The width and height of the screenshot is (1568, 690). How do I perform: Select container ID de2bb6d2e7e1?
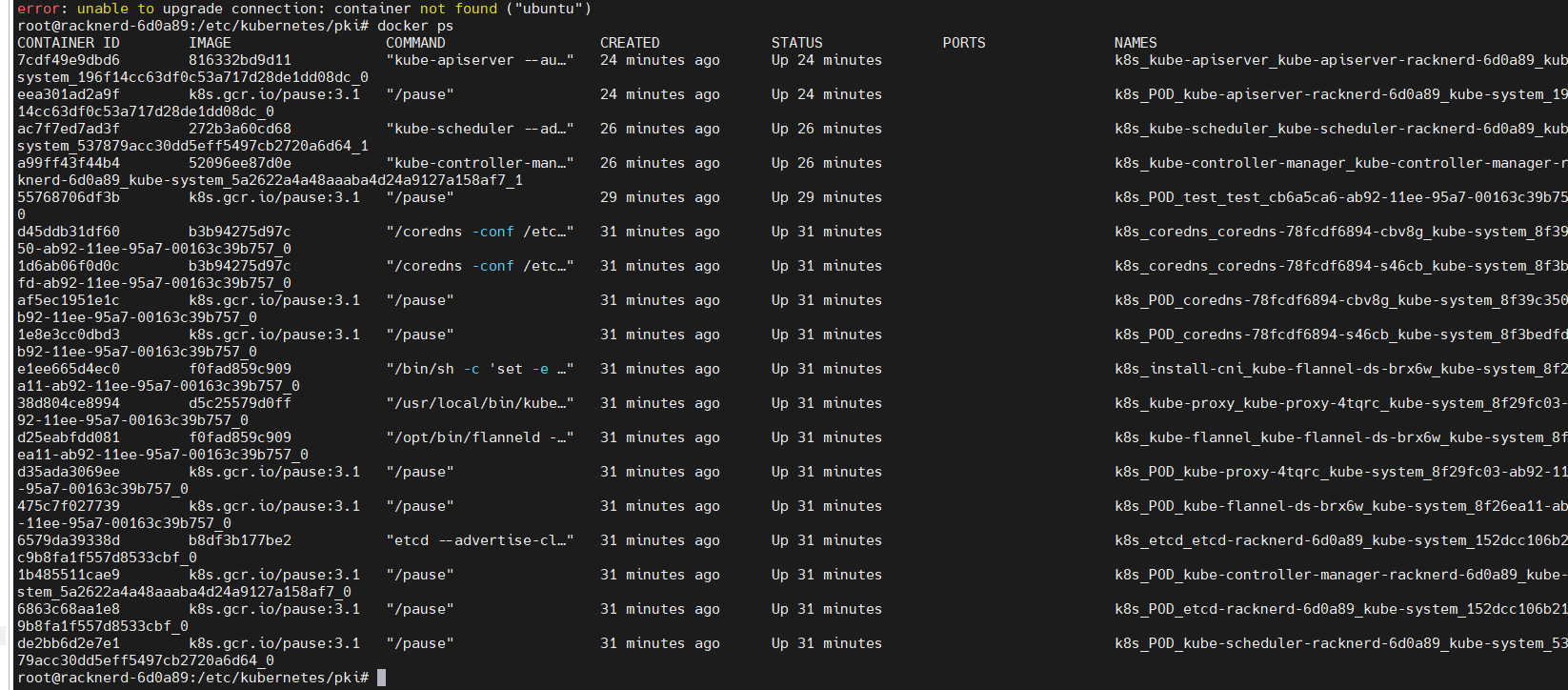pos(69,643)
